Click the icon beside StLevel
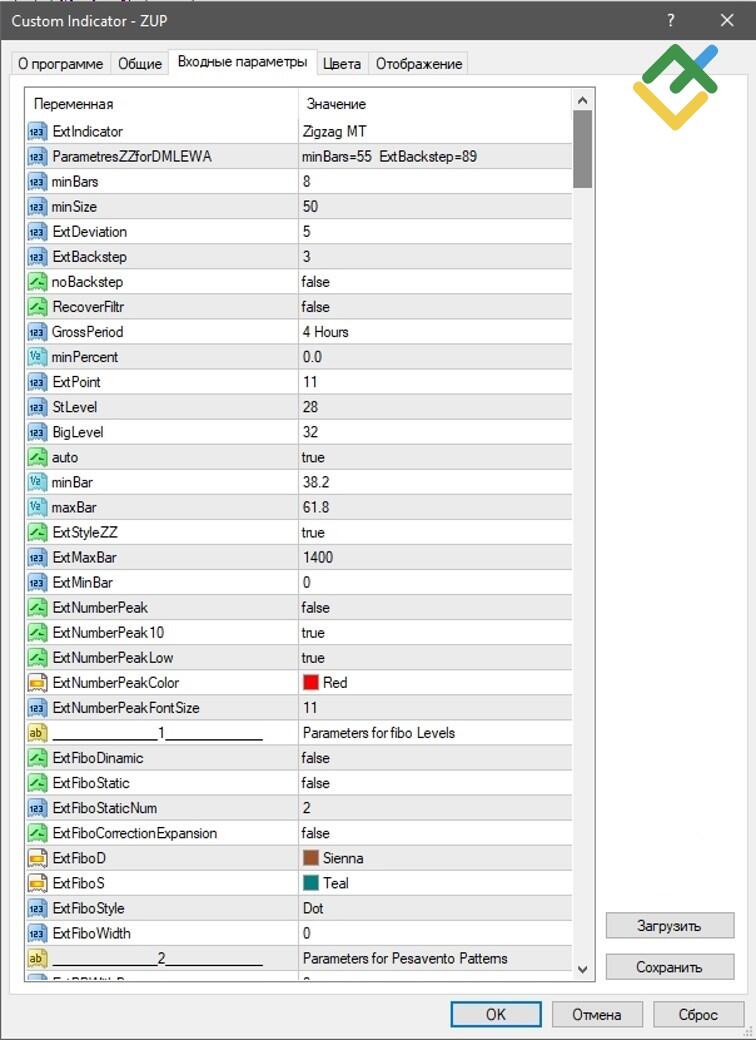756x1040 pixels. coord(37,407)
